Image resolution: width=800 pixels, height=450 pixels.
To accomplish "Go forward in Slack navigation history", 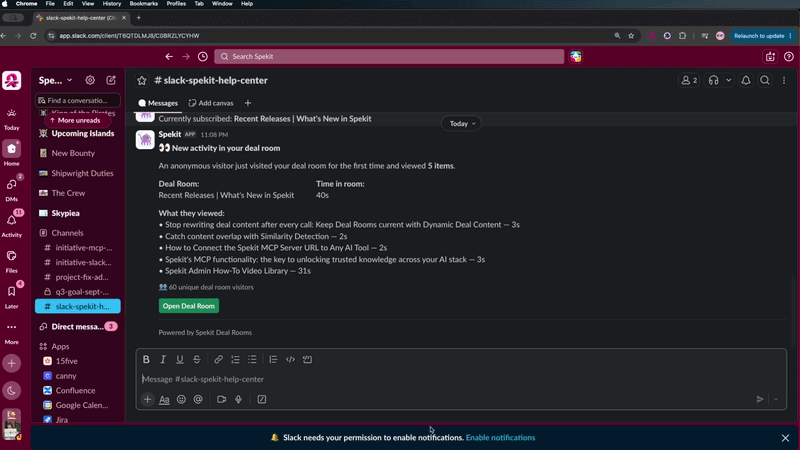I will click(x=186, y=57).
